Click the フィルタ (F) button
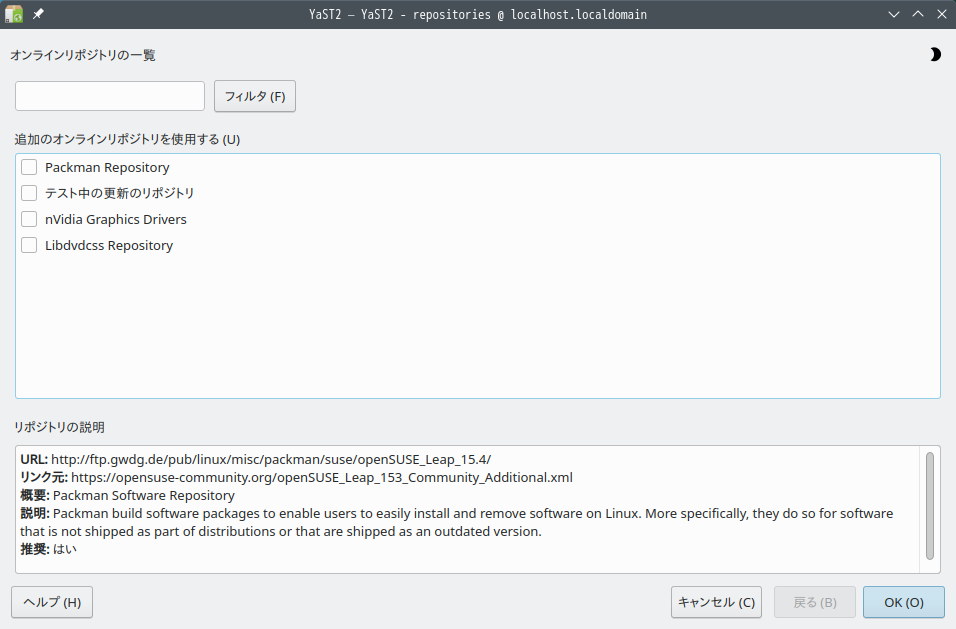The height and width of the screenshot is (629, 956). [x=255, y=96]
